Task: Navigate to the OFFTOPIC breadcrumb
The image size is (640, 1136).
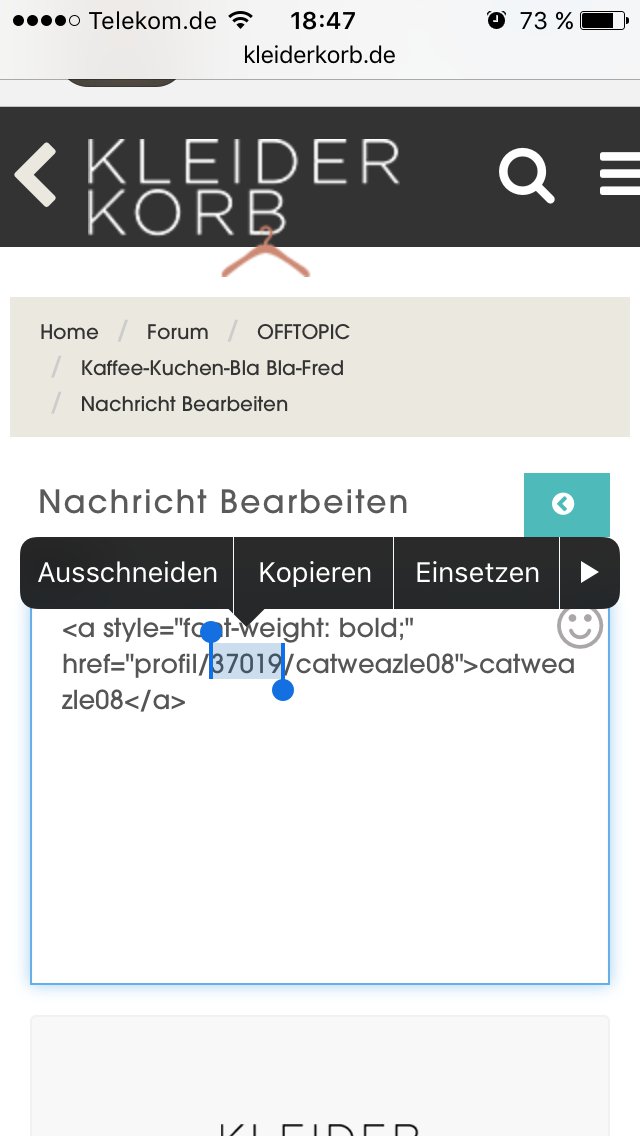Action: coord(303,332)
